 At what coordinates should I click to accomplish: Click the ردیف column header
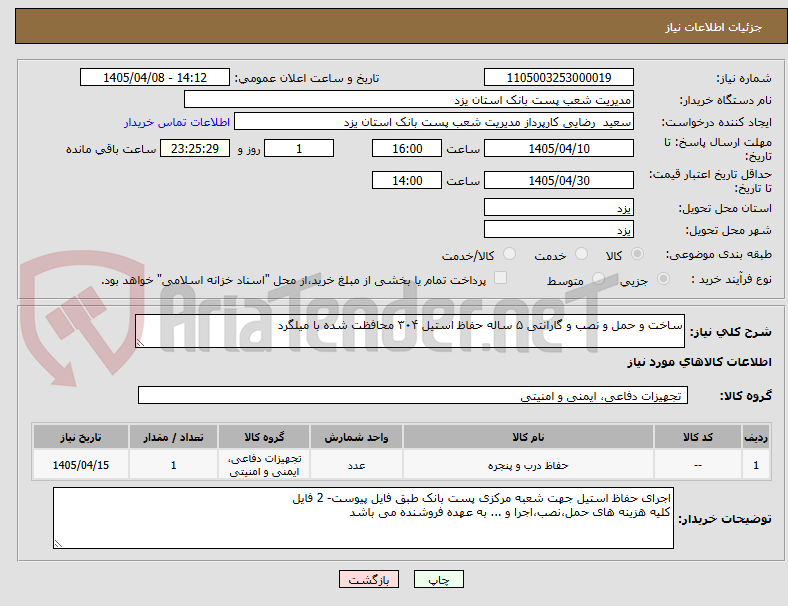(x=756, y=437)
